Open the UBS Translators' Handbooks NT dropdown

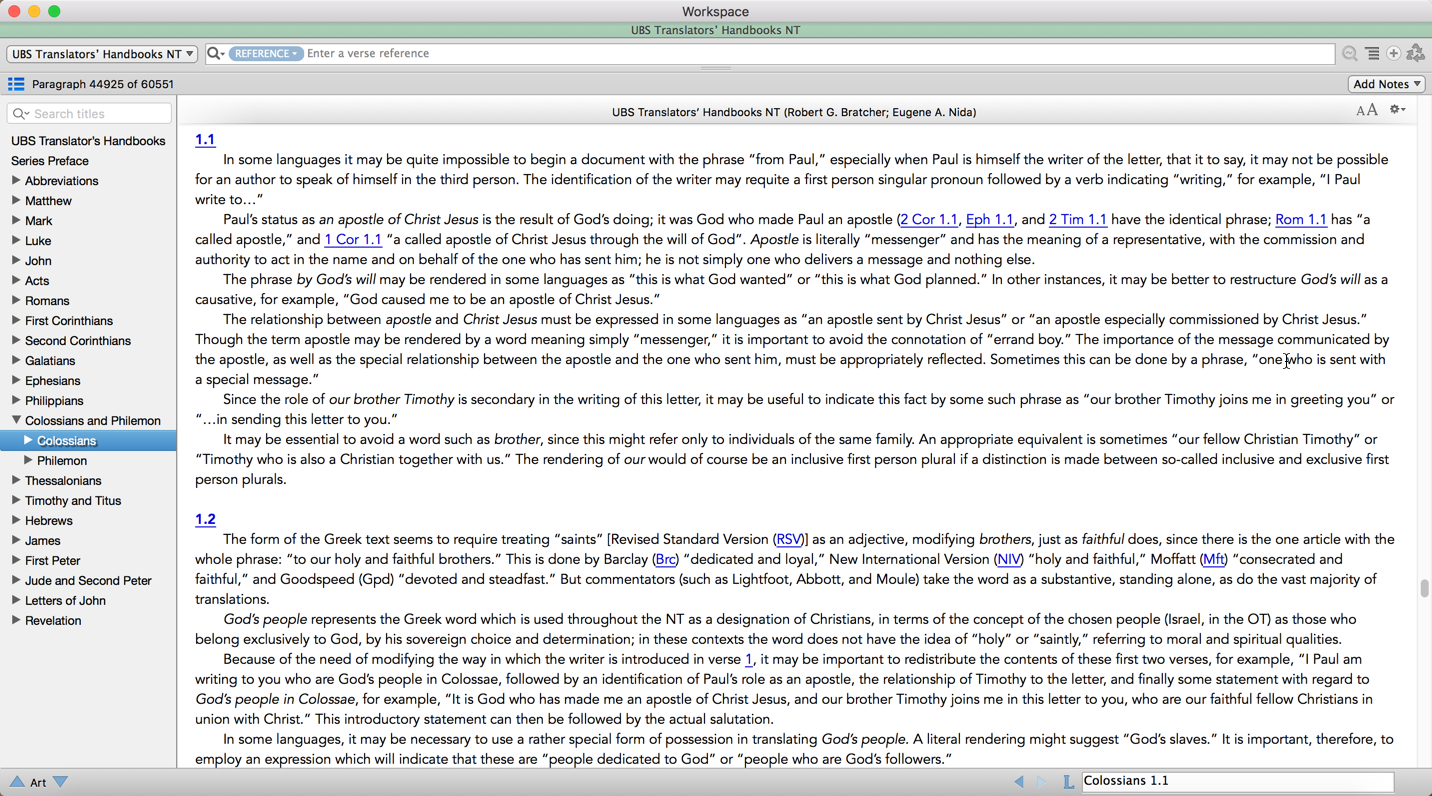pos(101,54)
